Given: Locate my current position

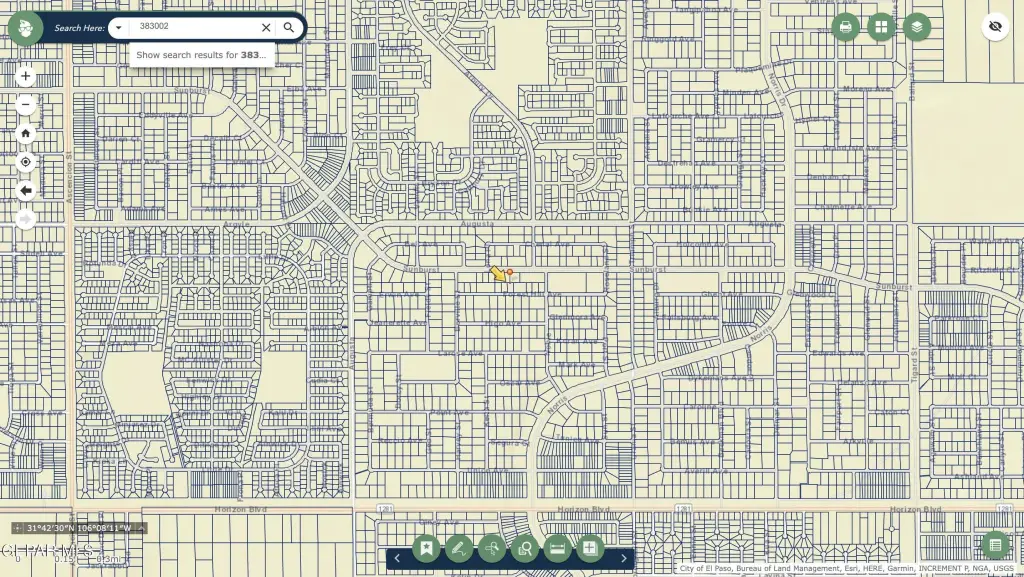Looking at the screenshot, I should [26, 162].
